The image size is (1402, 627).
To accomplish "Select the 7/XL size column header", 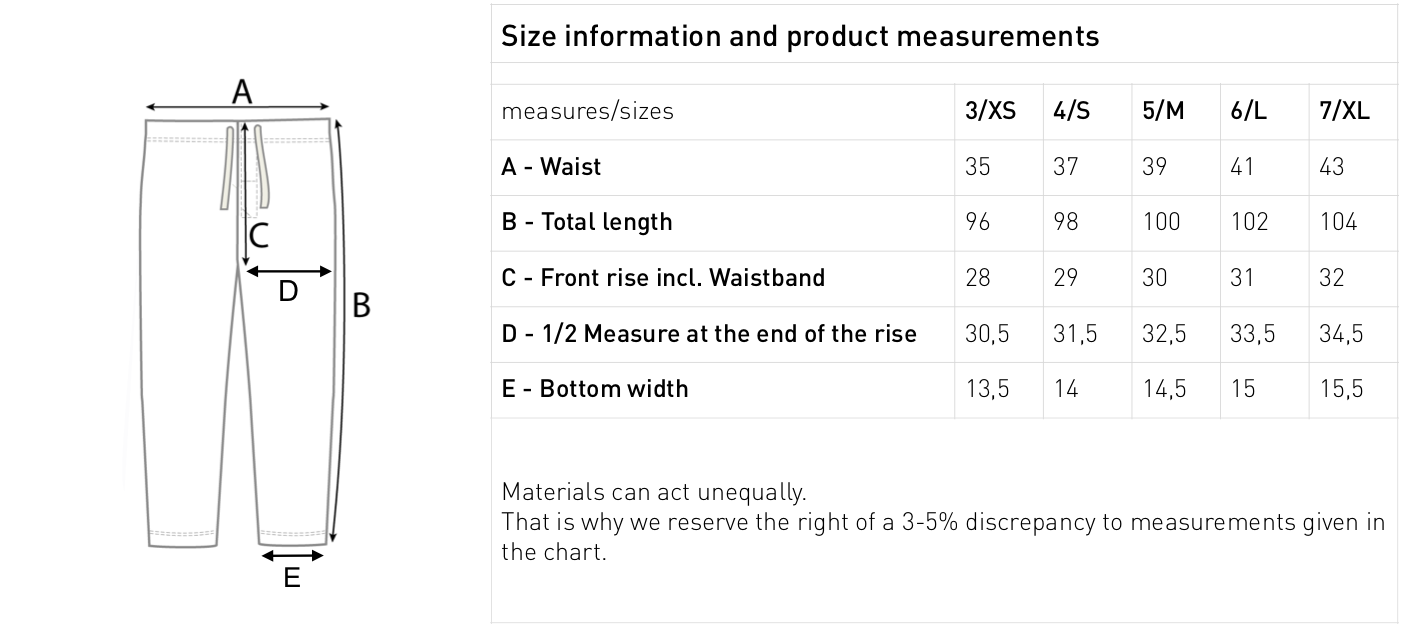I will (1344, 111).
